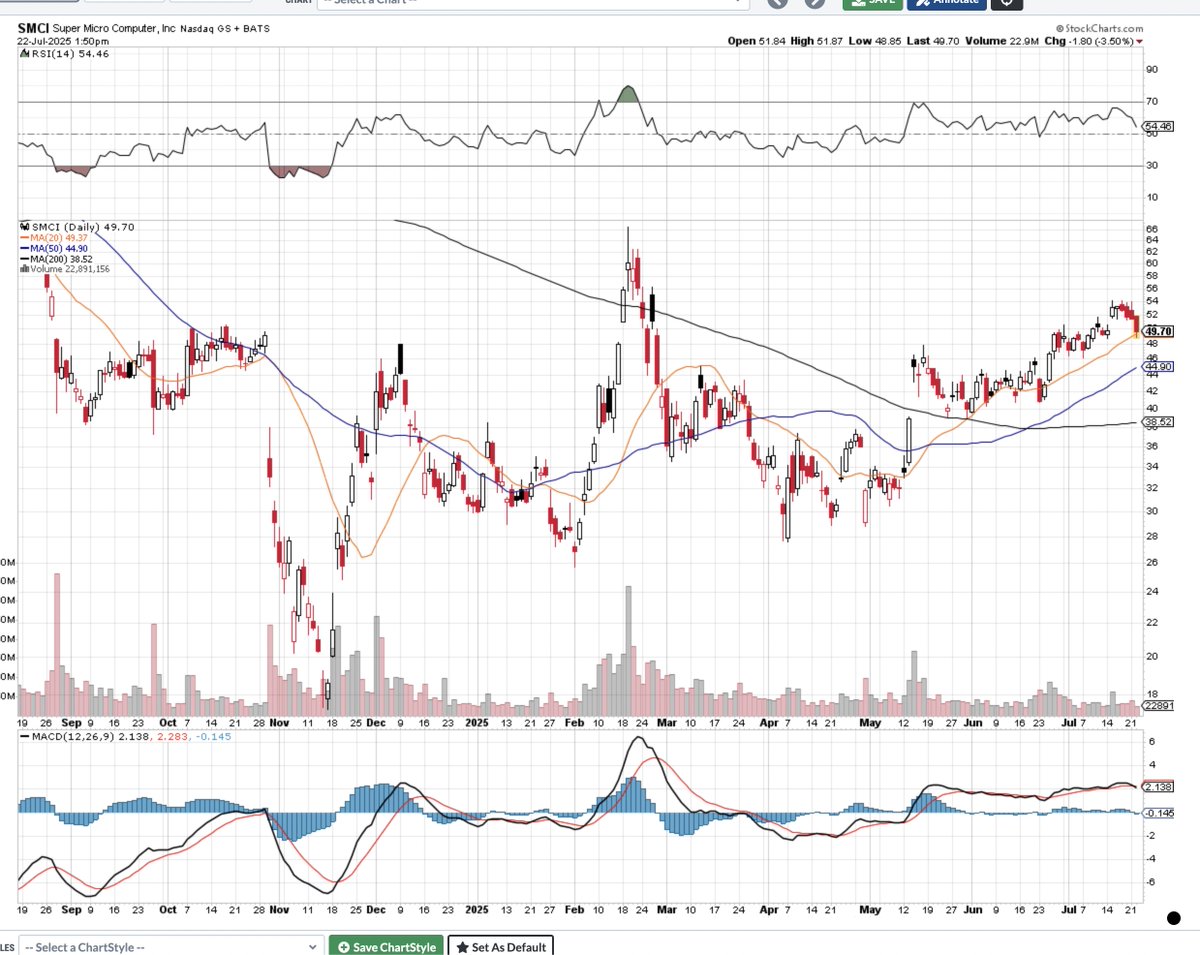
Task: Open the Select a ChartStyle dropdown
Action: (x=170, y=946)
